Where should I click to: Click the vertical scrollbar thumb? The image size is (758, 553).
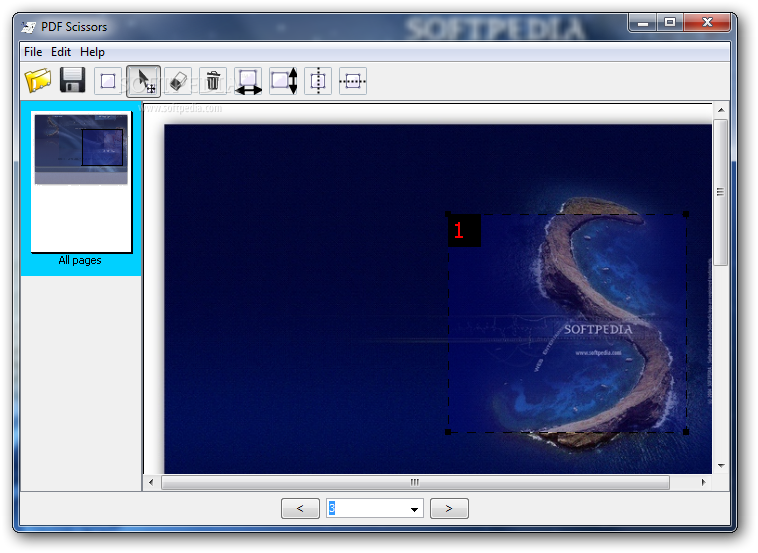tap(721, 192)
